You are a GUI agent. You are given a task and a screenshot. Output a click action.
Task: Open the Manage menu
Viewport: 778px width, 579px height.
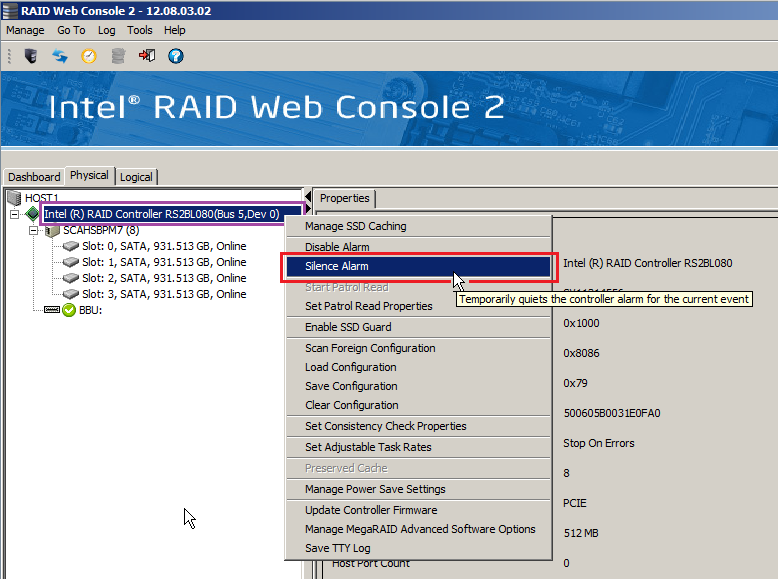pyautogui.click(x=25, y=30)
